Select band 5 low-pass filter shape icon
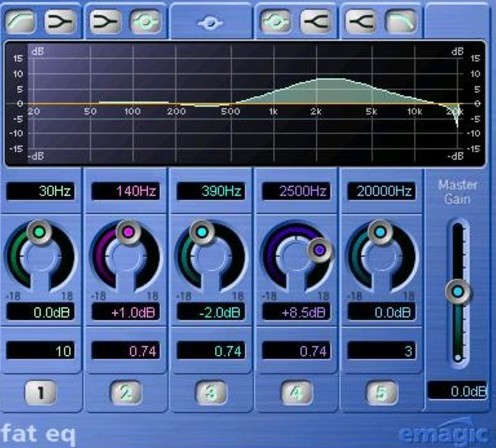 [x=401, y=21]
